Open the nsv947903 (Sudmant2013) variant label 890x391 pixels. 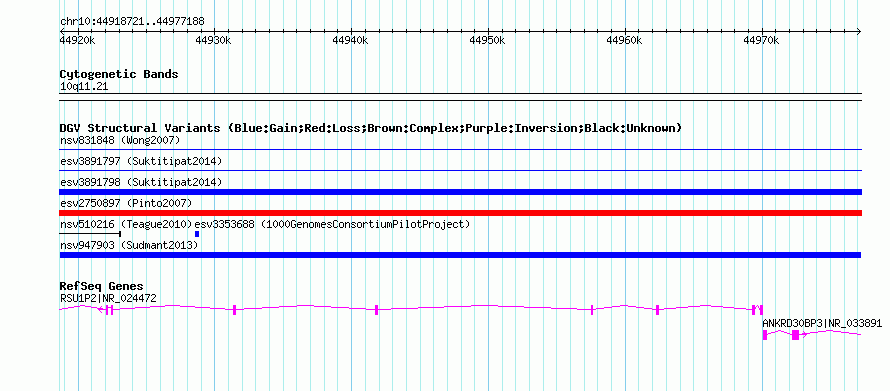(129, 245)
